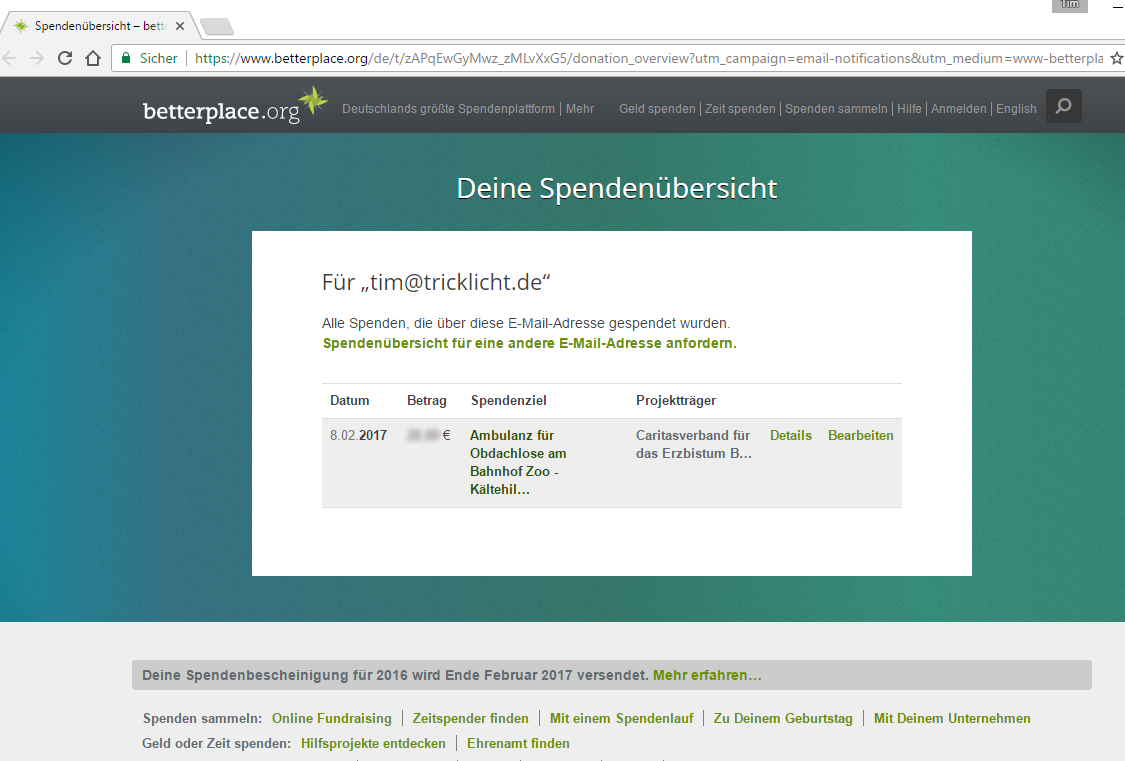Open Hilfsprojekte entdecken footer link

click(x=373, y=744)
